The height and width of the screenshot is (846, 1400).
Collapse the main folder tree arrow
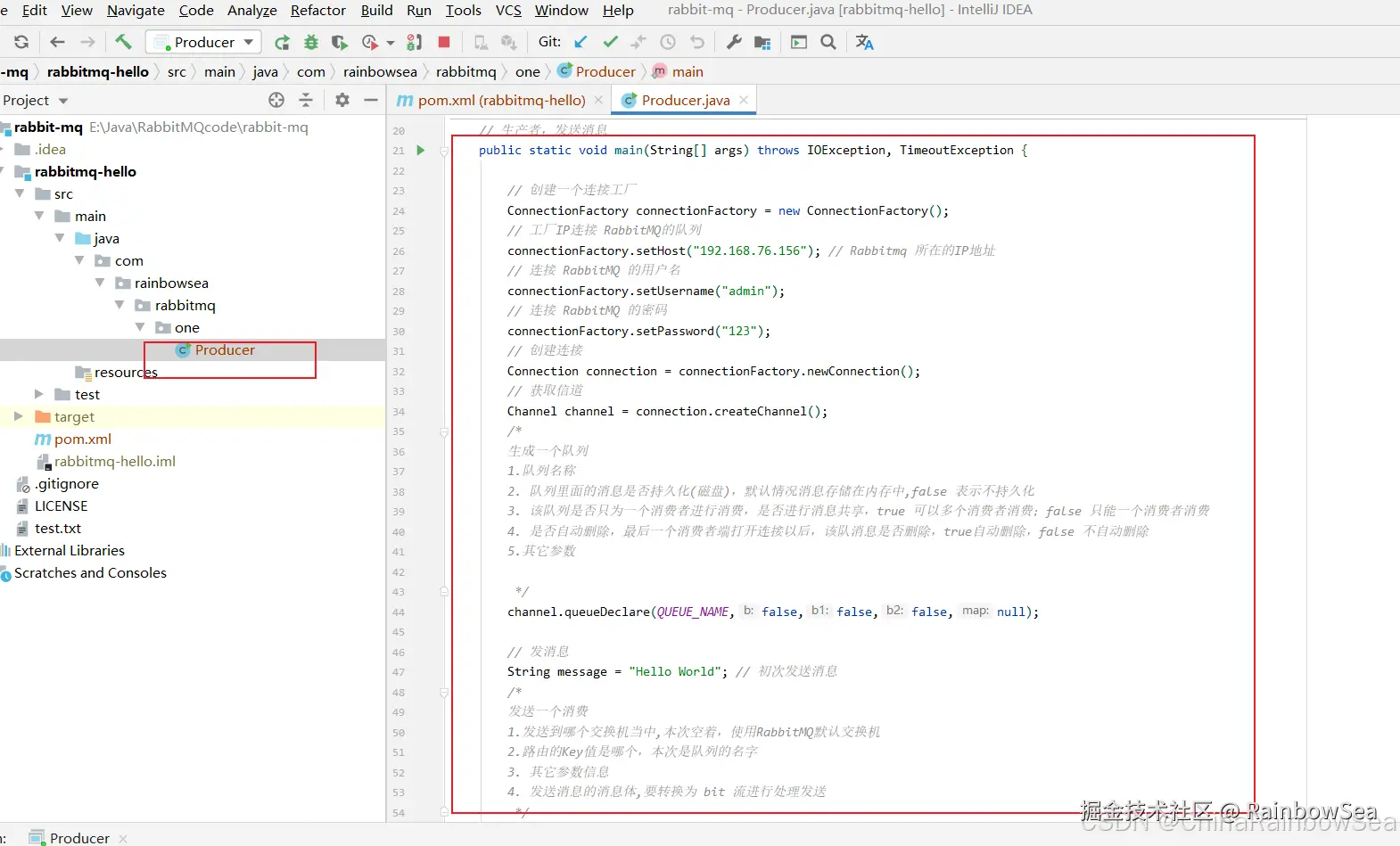tap(39, 216)
